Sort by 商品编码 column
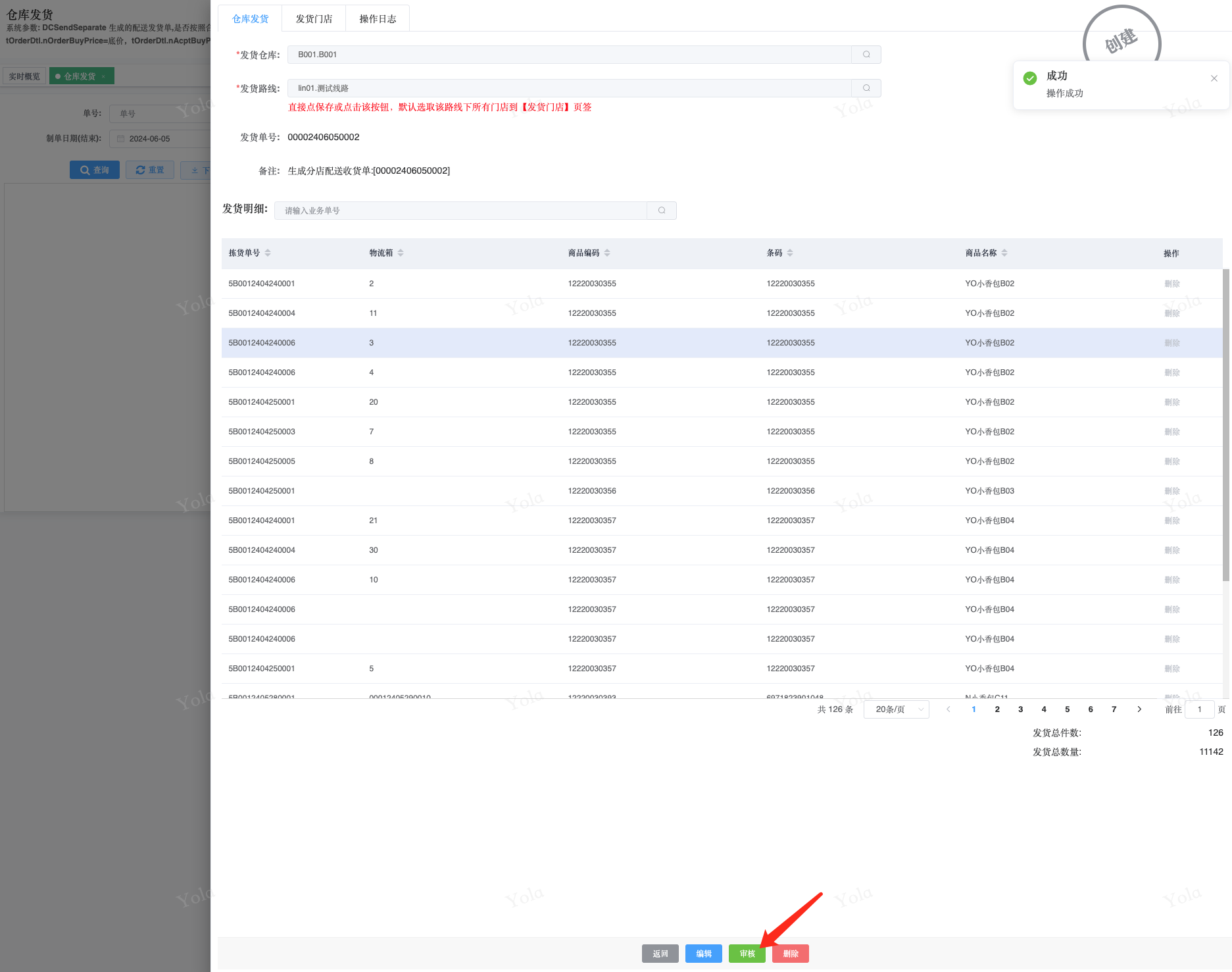Image resolution: width=1232 pixels, height=972 pixels. point(607,253)
